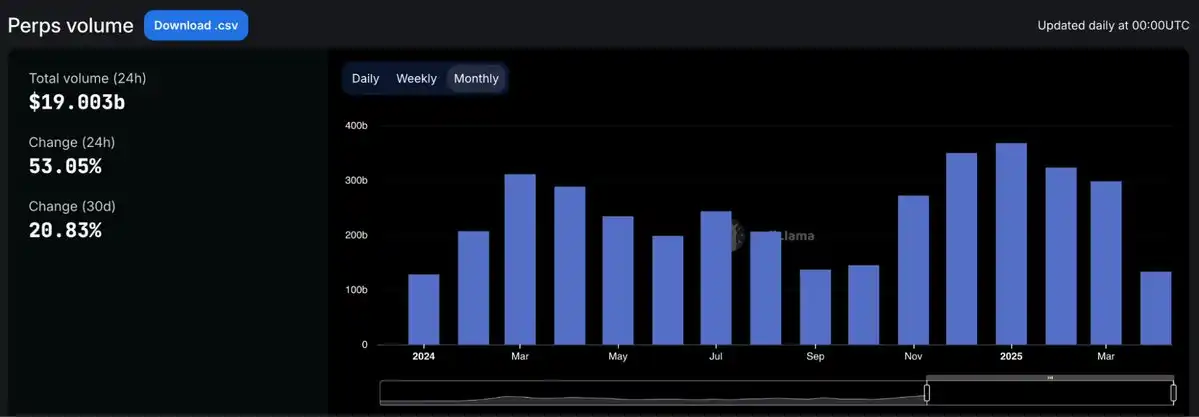Screen dimensions: 1199x417
Task: Click the tallest bar for January 2025
Action: [1011, 245]
